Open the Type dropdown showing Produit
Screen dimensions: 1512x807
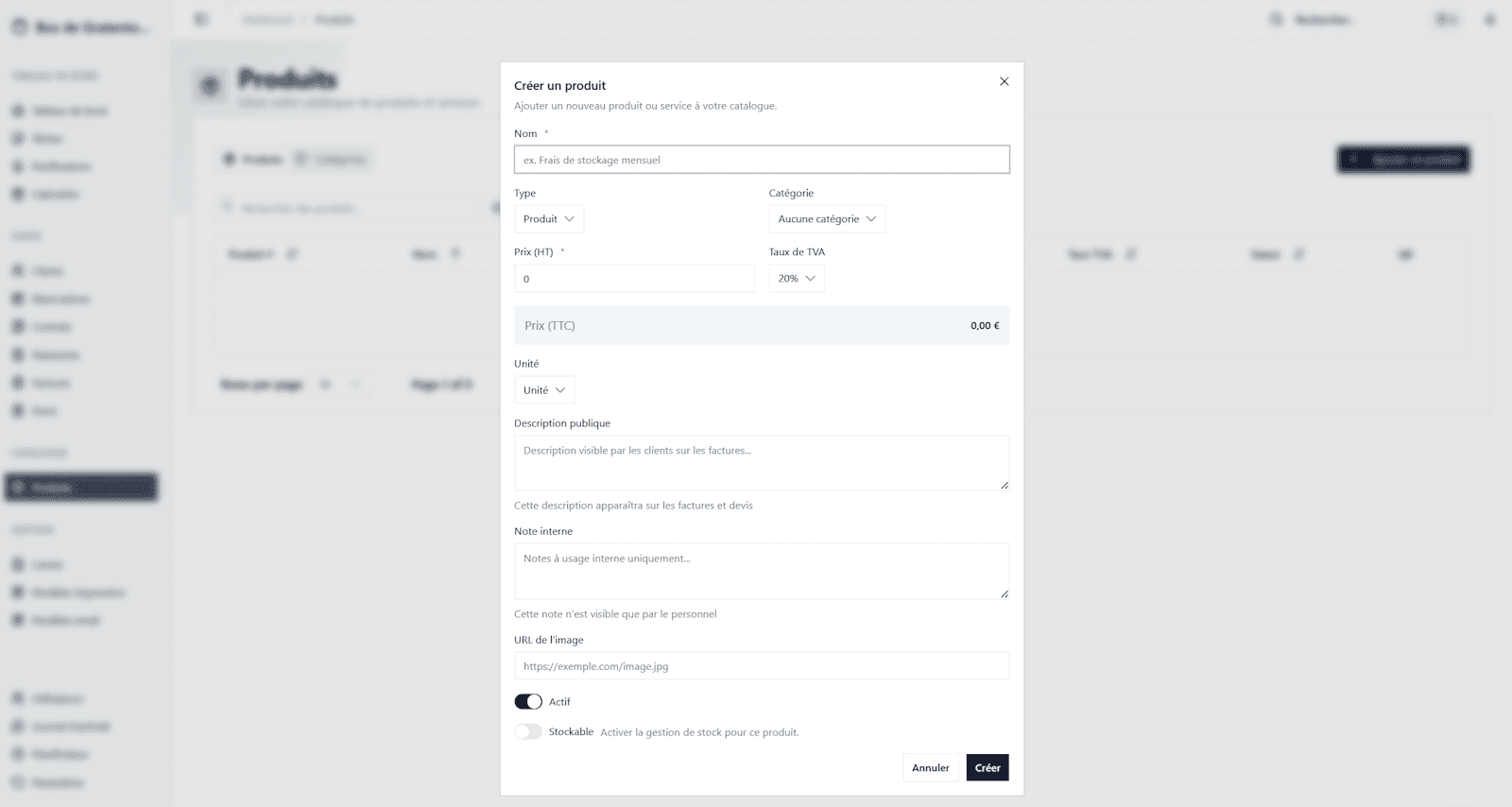[548, 219]
